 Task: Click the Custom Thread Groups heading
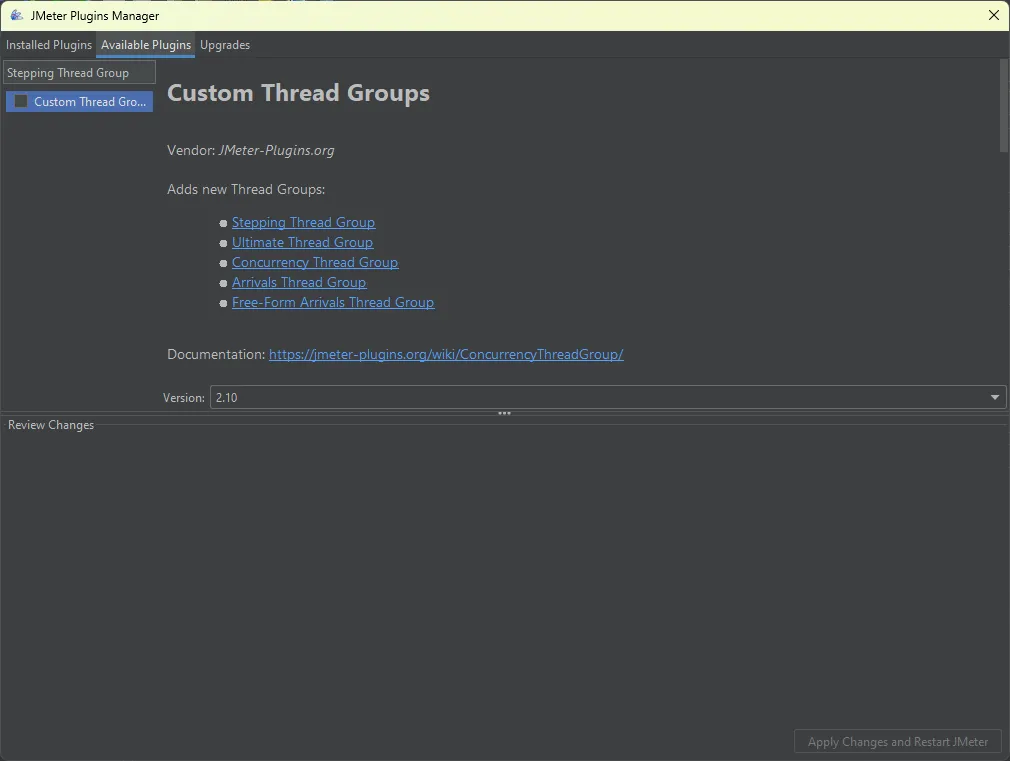(x=298, y=93)
